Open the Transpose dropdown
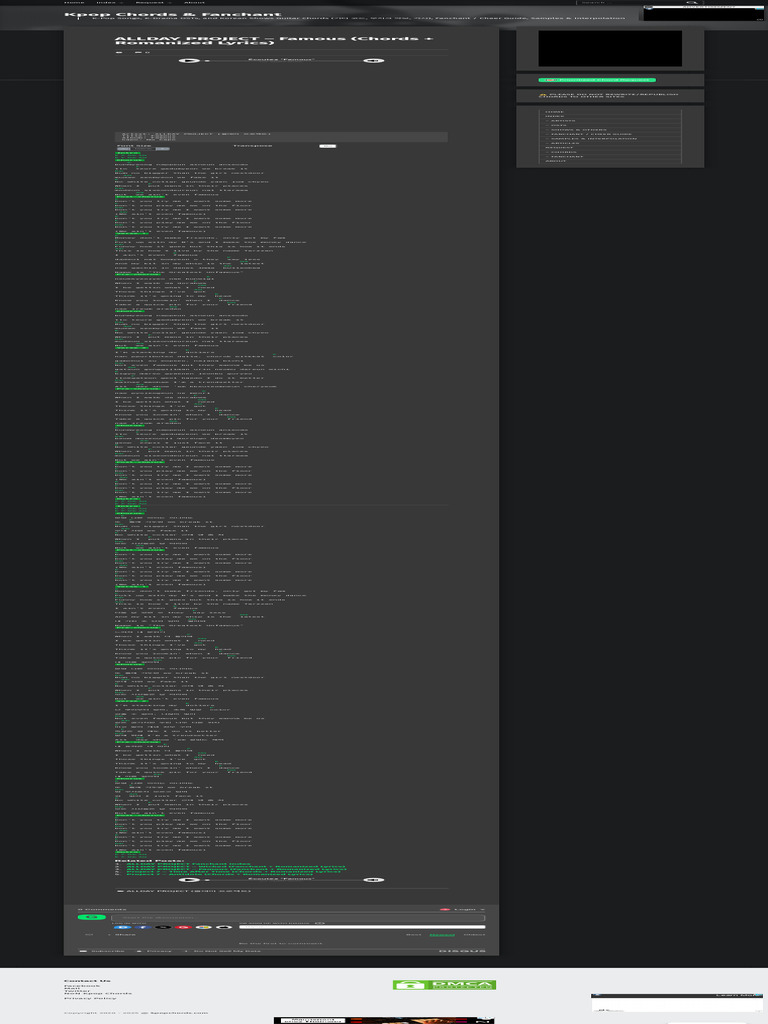The image size is (768, 1024). pyautogui.click(x=328, y=146)
